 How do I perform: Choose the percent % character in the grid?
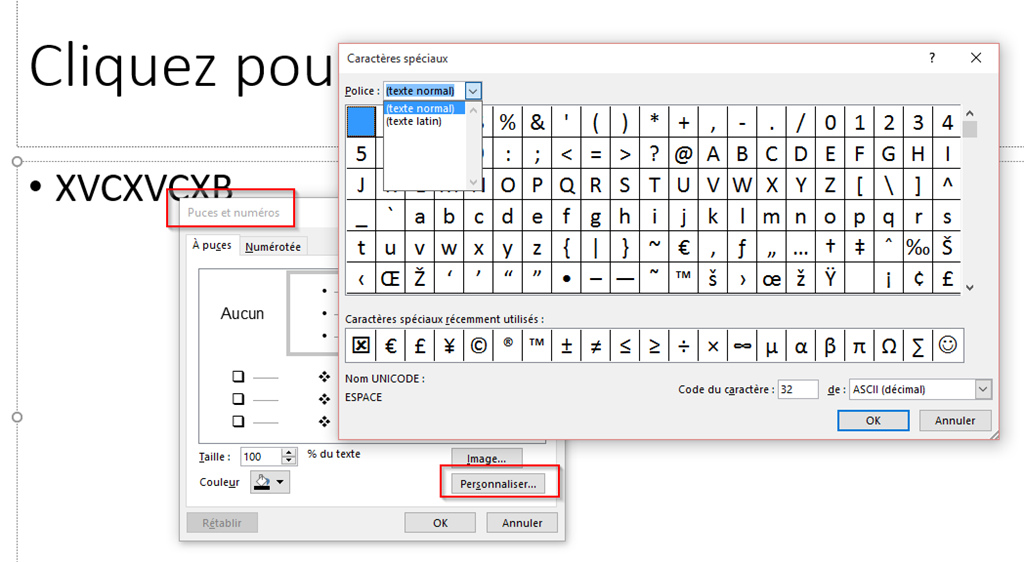pyautogui.click(x=507, y=122)
